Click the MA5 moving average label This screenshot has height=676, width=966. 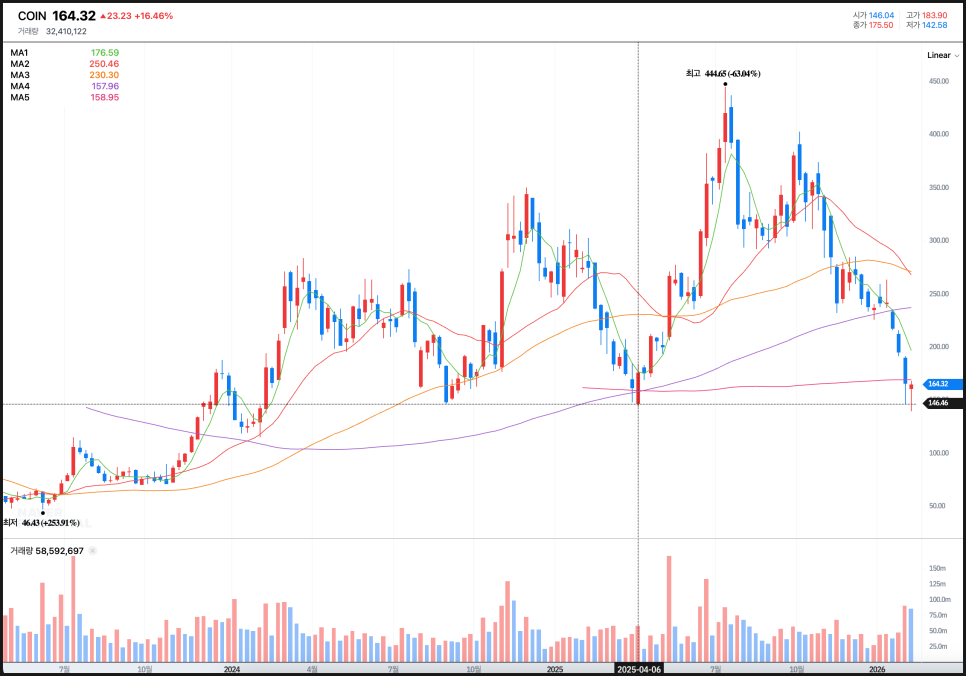[x=20, y=97]
